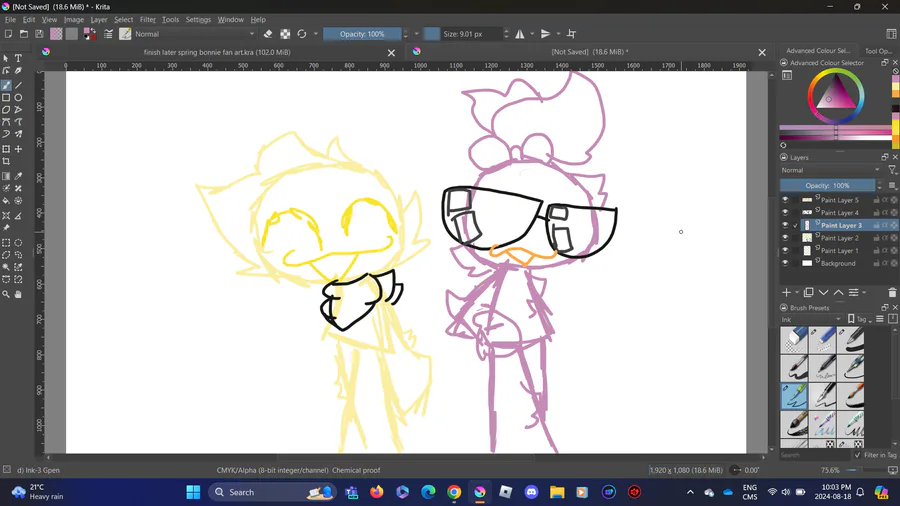This screenshot has width=900, height=506.
Task: Select the Pan hand tool
Action: [x=18, y=294]
